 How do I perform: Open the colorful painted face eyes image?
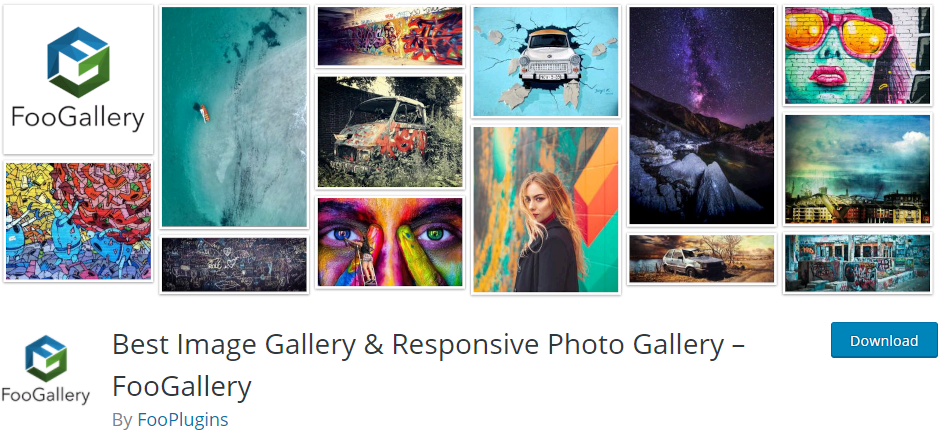[390, 242]
